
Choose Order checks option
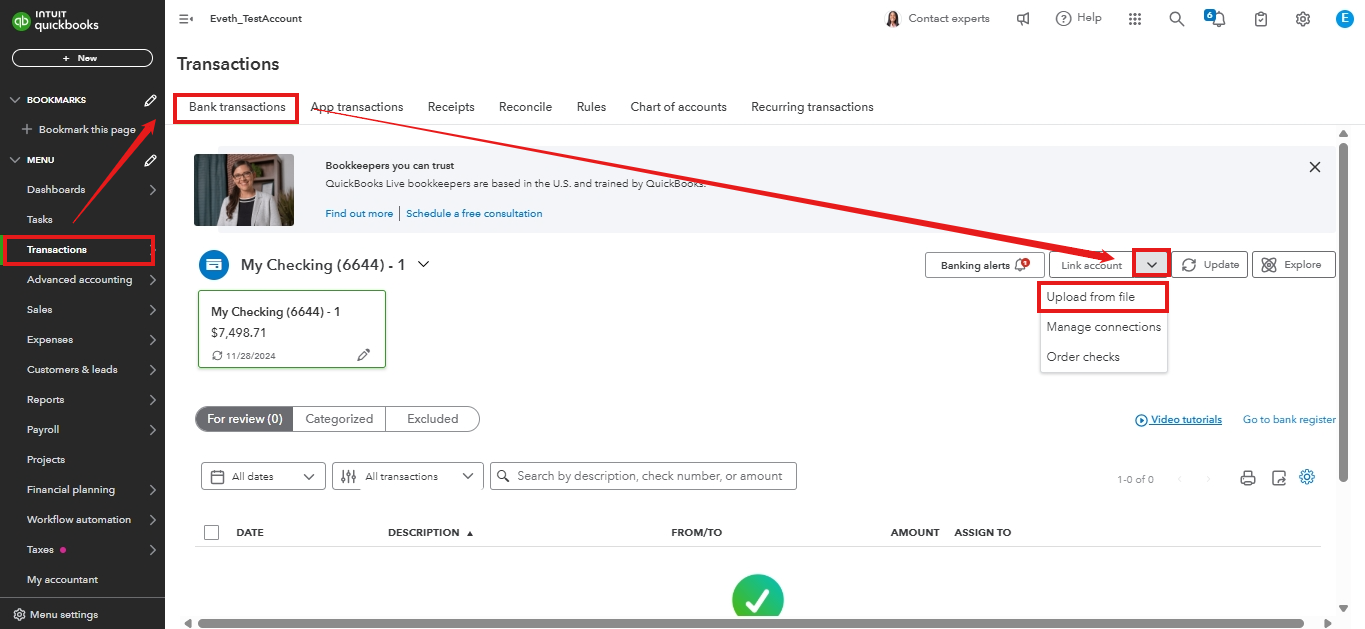[1103, 357]
